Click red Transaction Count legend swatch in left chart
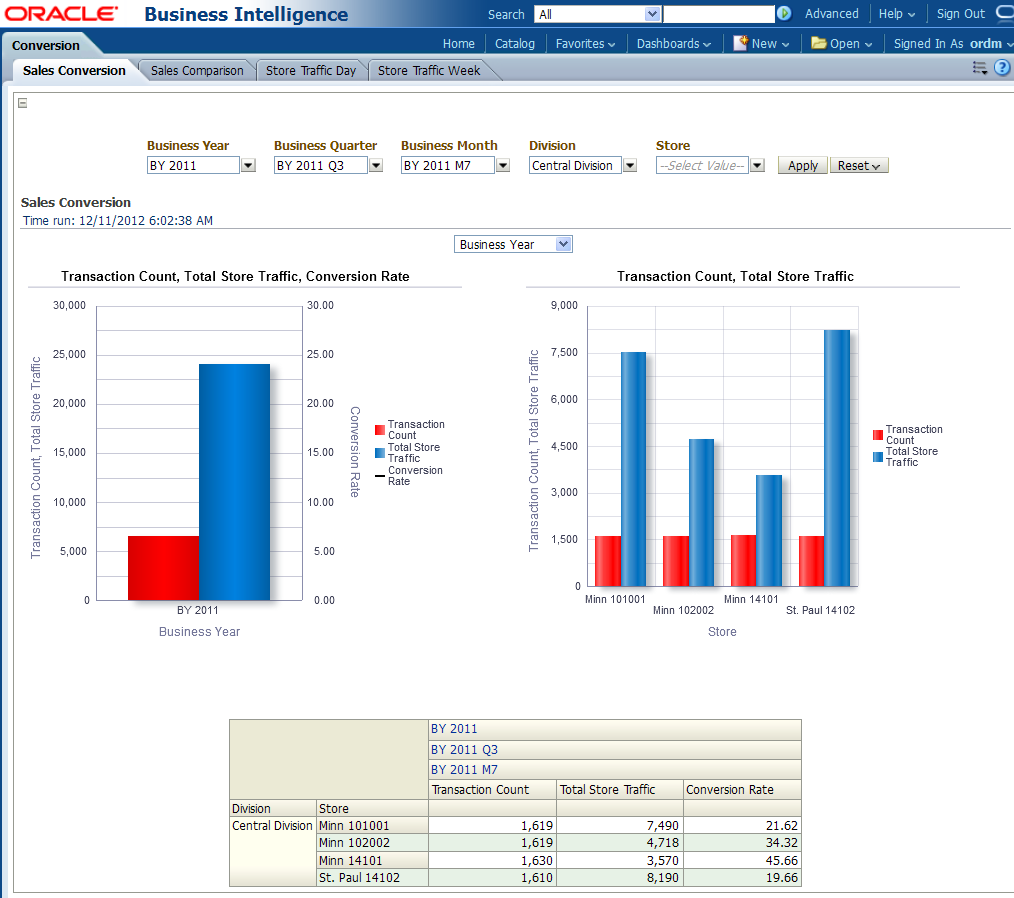 point(380,430)
